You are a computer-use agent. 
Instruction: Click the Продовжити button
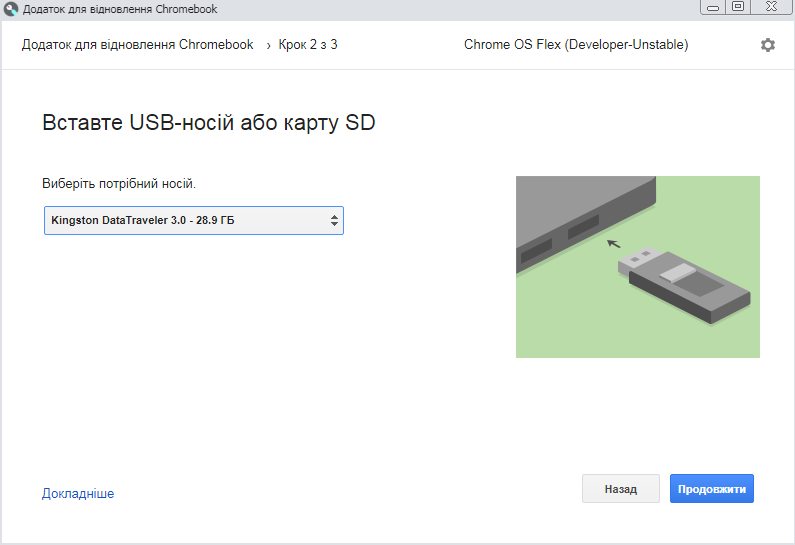711,489
